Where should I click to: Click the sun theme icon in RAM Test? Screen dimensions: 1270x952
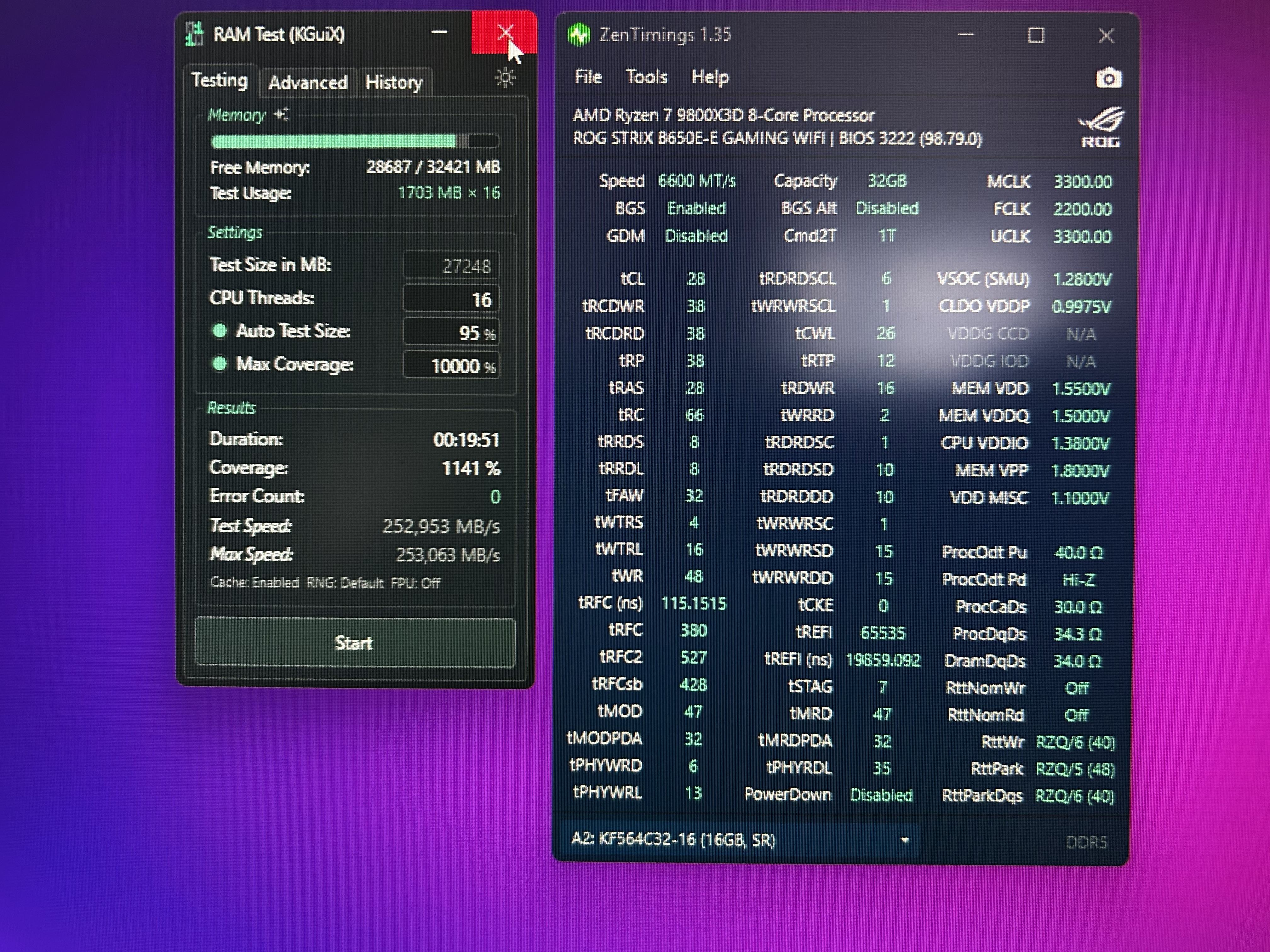tap(505, 78)
